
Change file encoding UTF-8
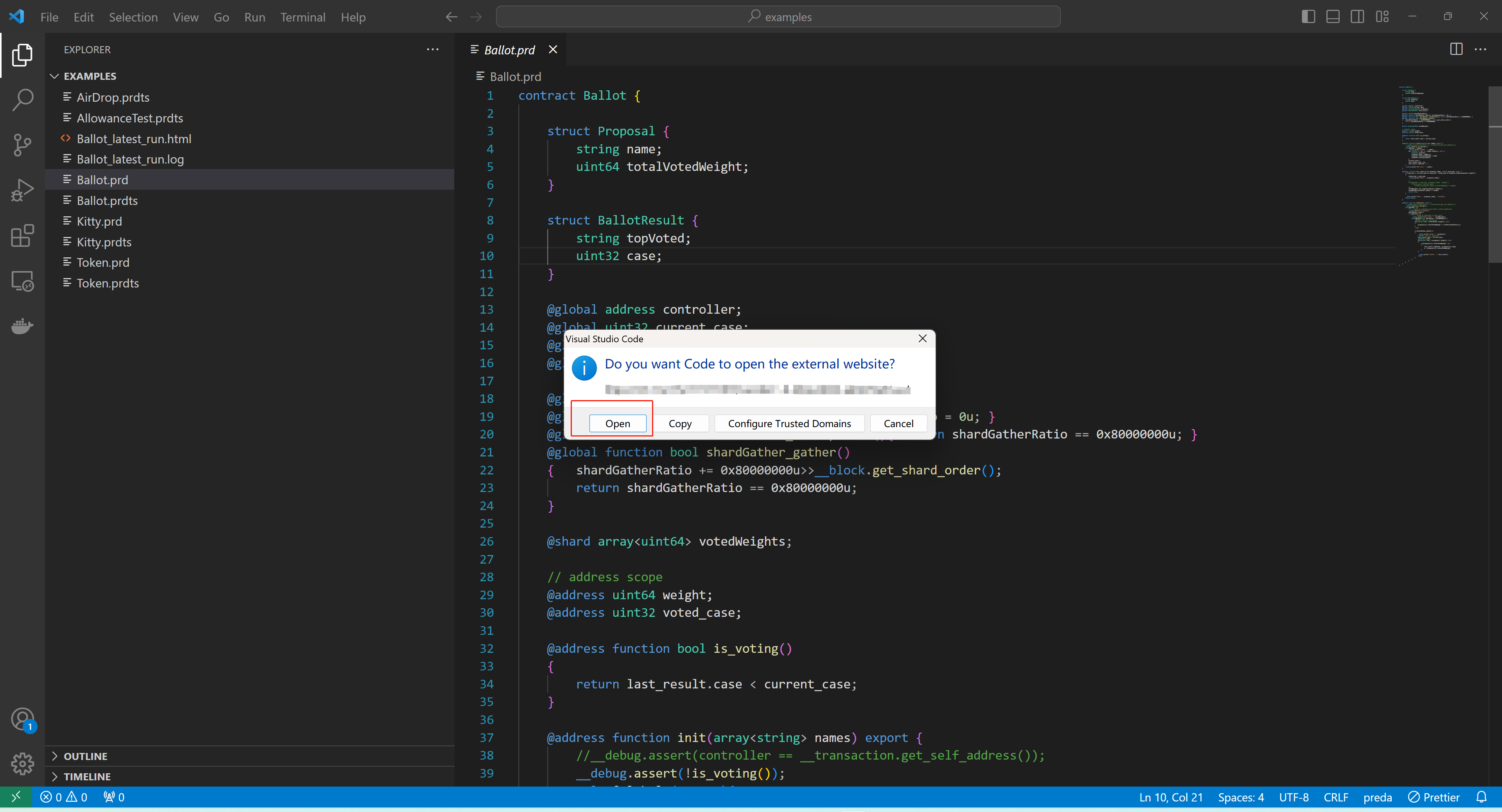pyautogui.click(x=1293, y=797)
